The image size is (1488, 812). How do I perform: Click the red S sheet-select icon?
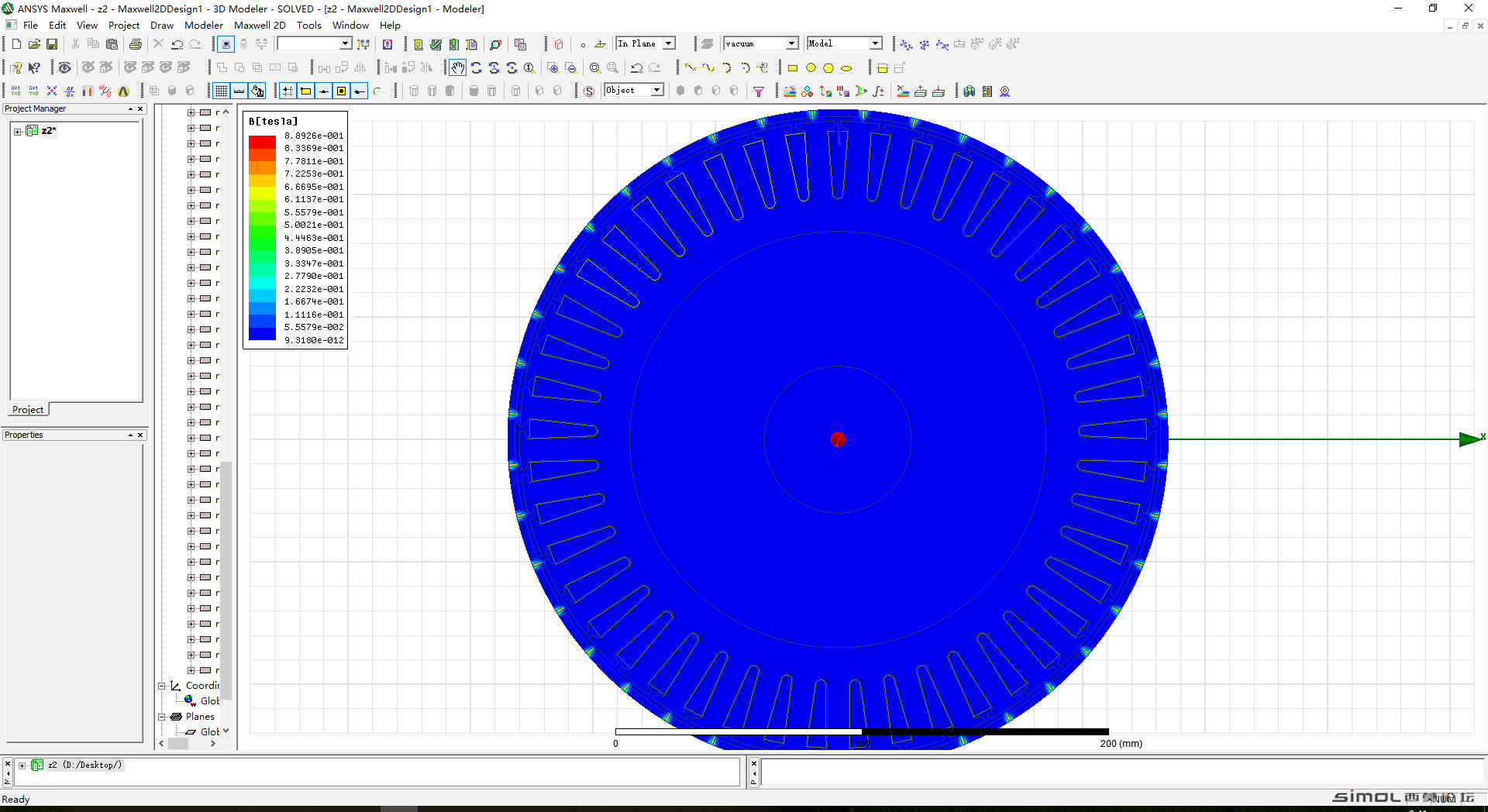point(589,91)
